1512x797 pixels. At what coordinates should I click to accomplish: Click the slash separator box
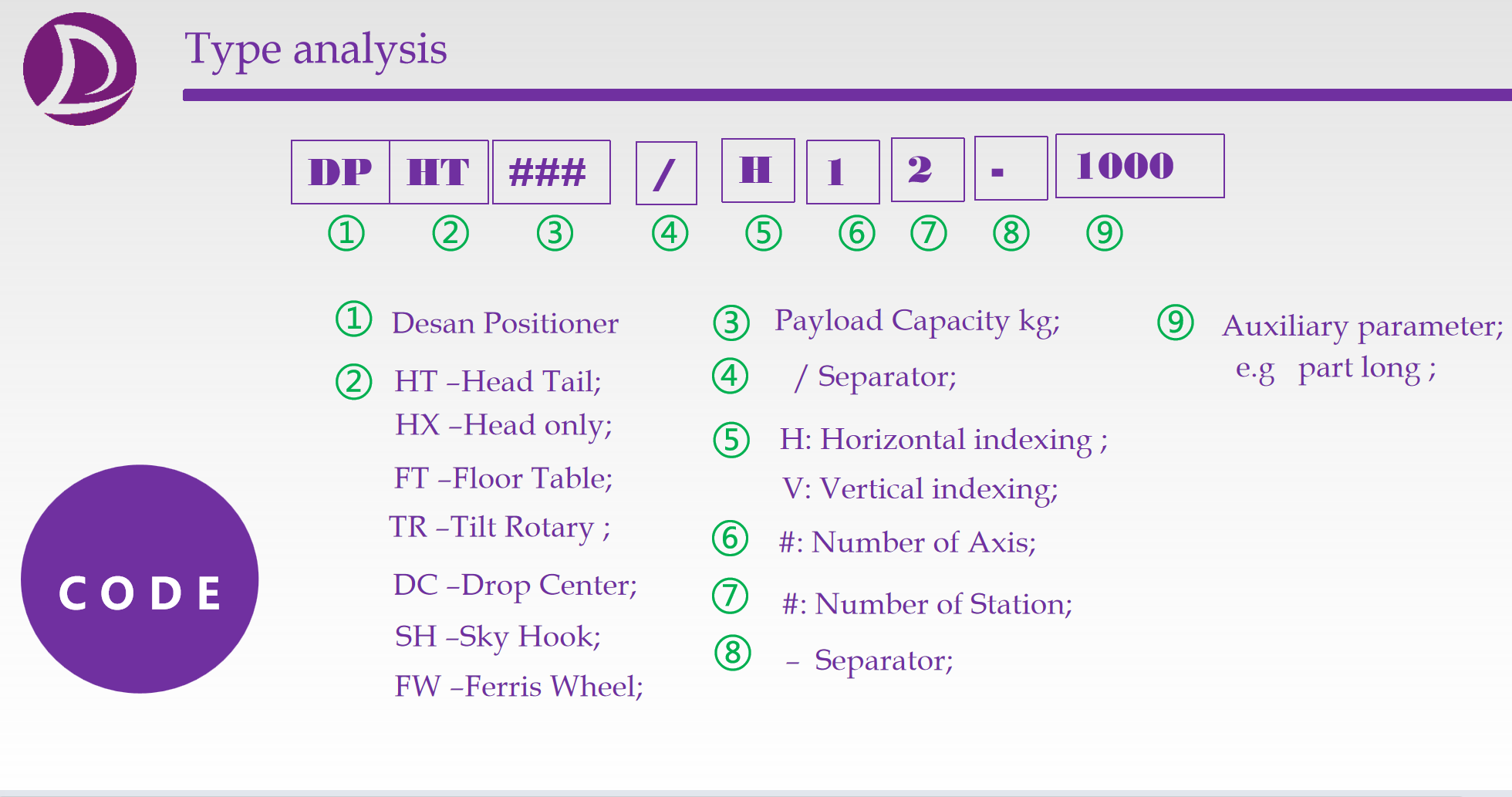click(x=667, y=174)
